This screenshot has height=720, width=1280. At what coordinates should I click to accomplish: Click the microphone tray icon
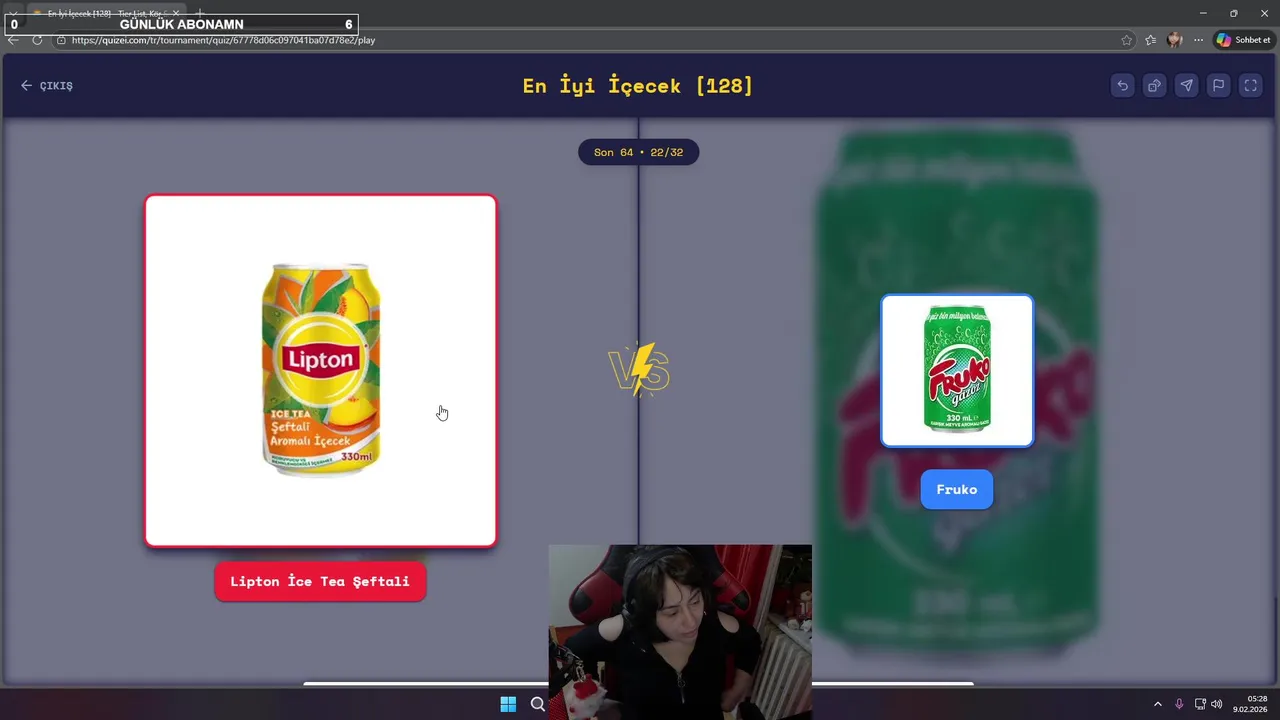[1179, 704]
